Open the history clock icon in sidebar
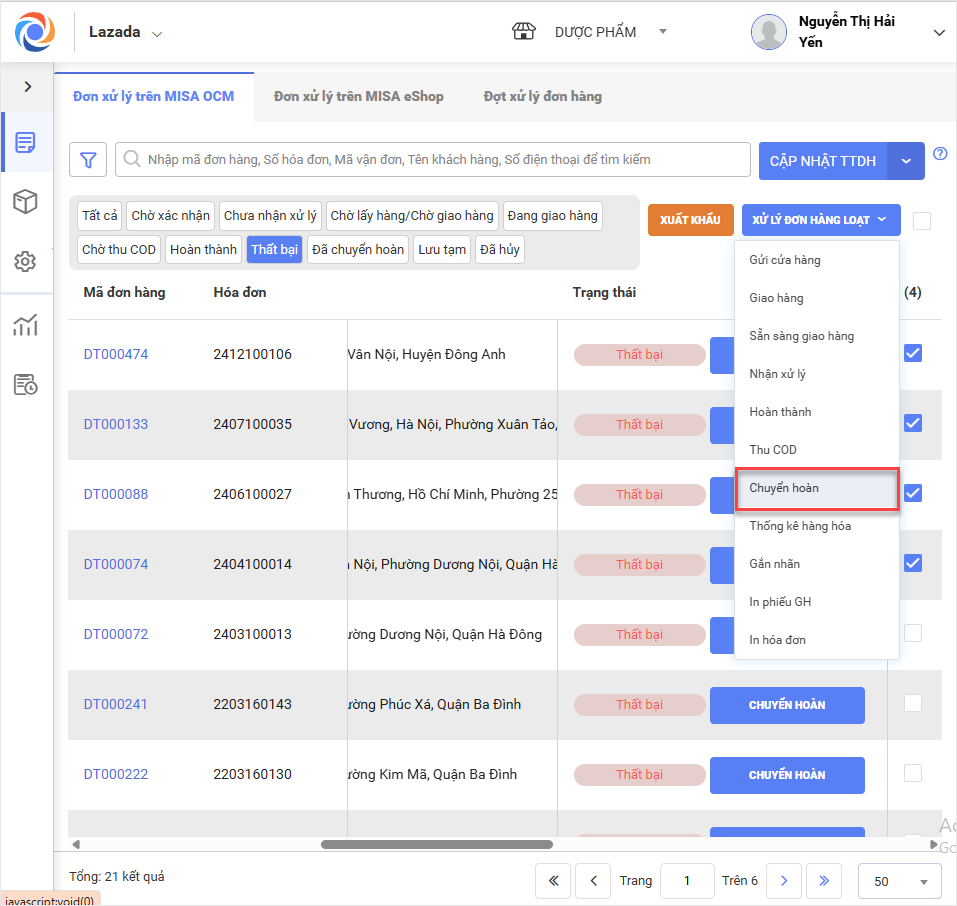957x906 pixels. click(26, 385)
